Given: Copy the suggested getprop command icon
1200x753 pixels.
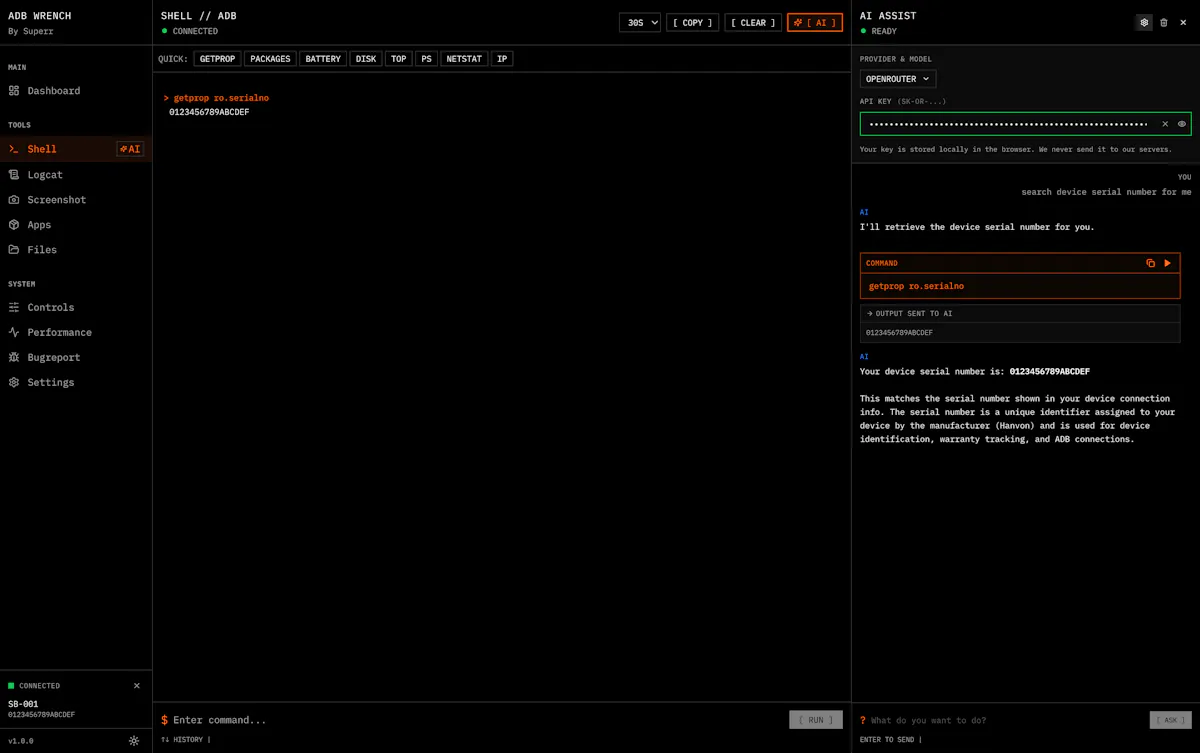Looking at the screenshot, I should (1151, 263).
